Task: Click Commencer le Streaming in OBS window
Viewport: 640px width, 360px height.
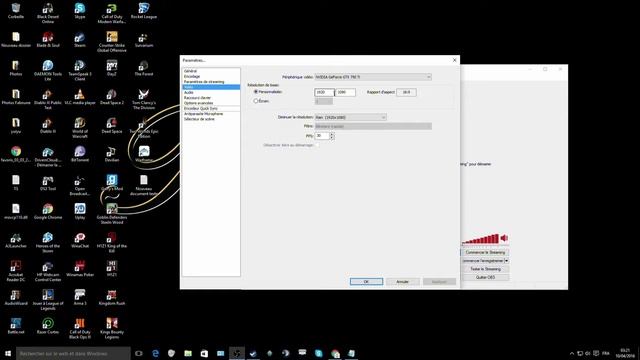Action: 485,252
